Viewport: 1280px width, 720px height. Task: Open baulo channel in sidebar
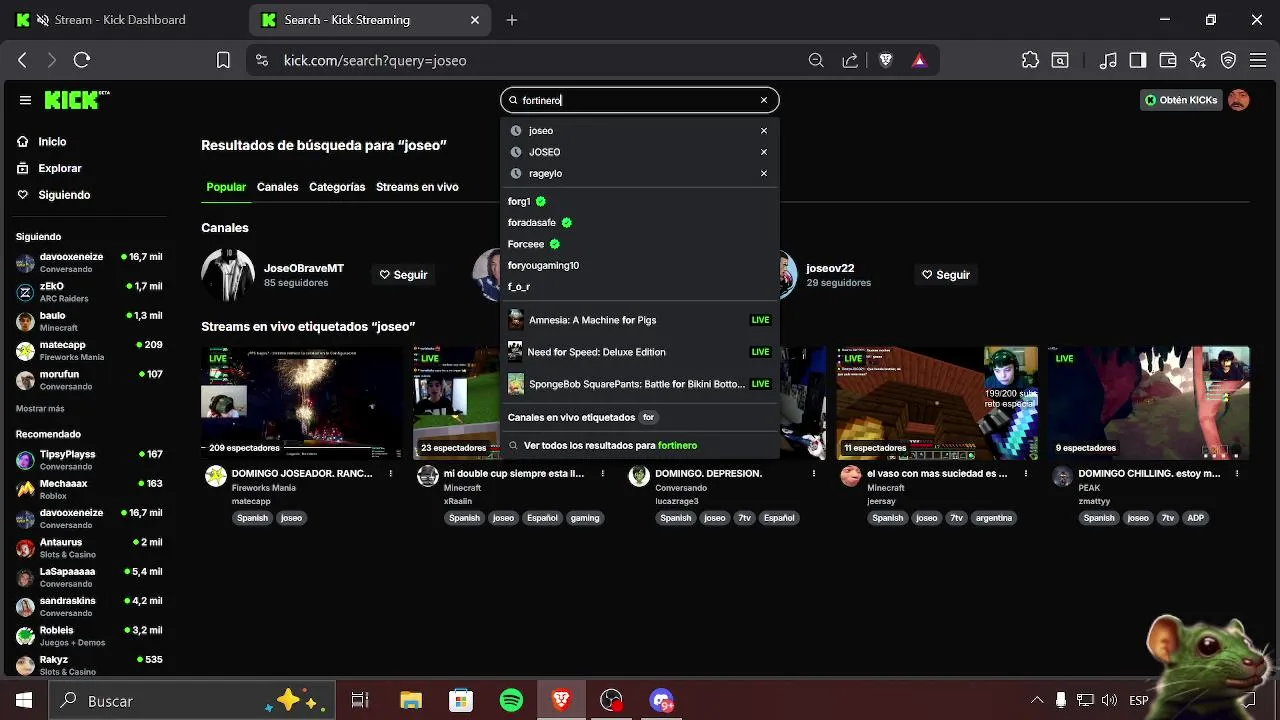click(89, 321)
